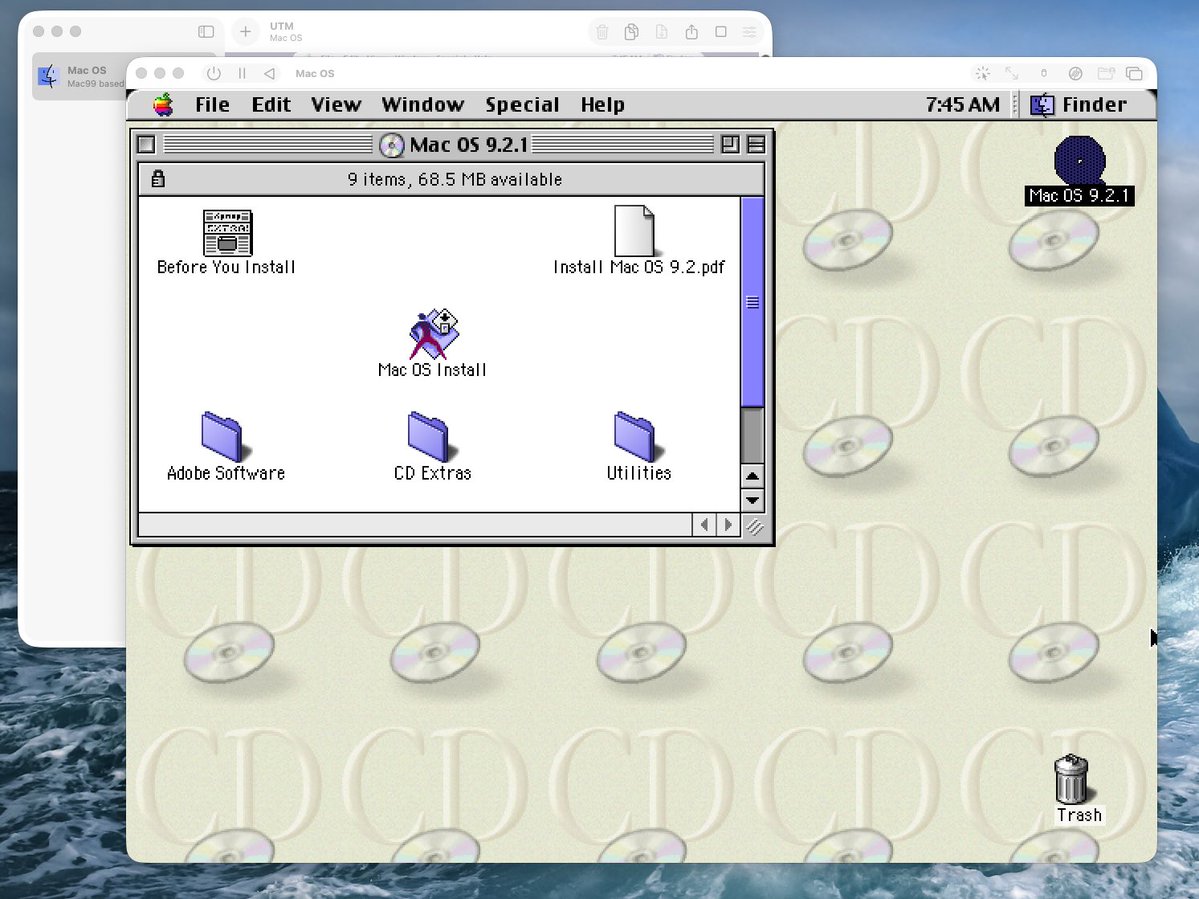Click the vertical scrollbar thumb in Finder window
This screenshot has width=1199, height=899.
[752, 302]
